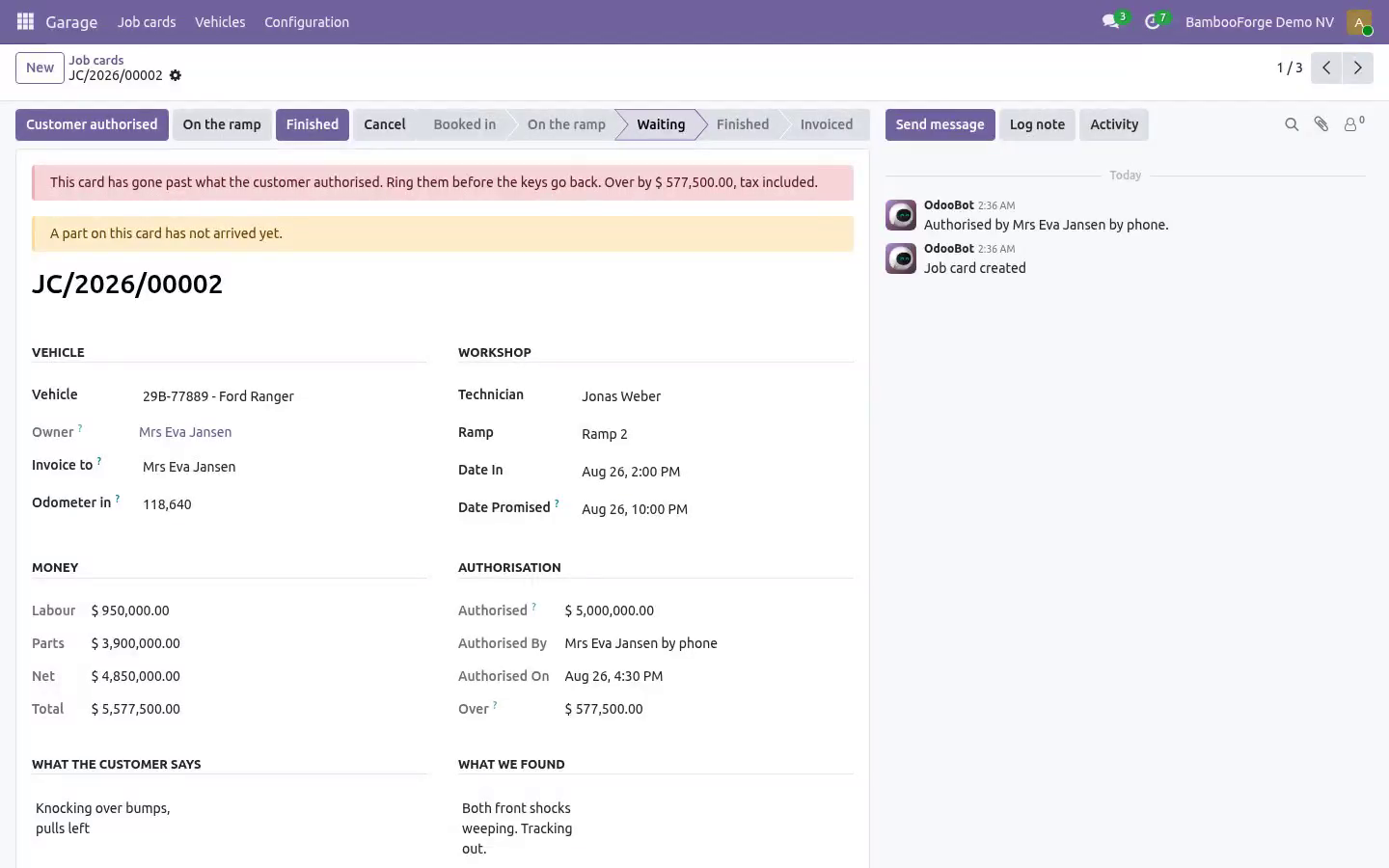Click the message Authorised by Mrs Eva Jansen by phone

[1046, 225]
